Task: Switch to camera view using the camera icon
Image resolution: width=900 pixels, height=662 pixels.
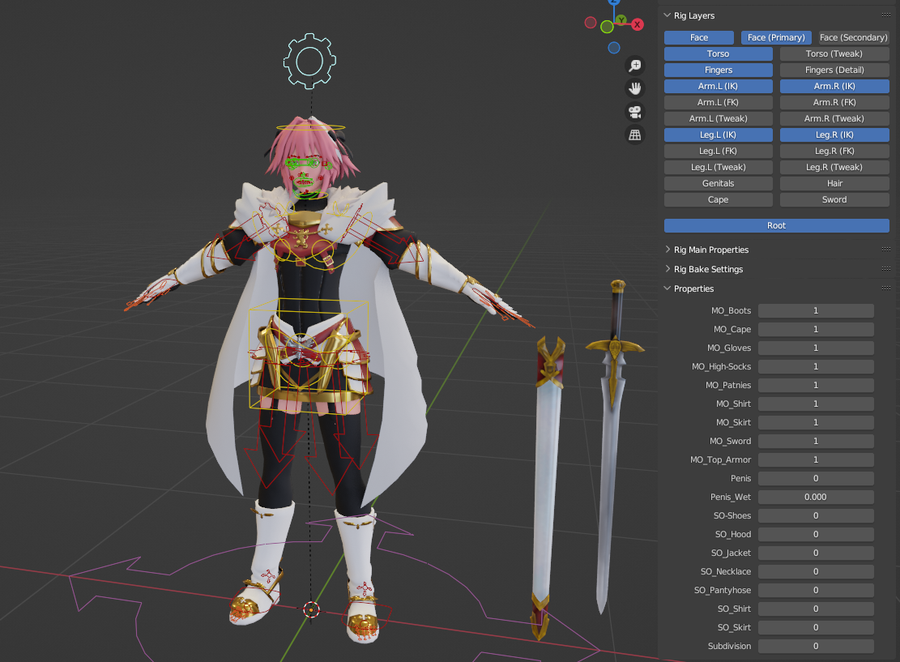Action: pos(633,111)
